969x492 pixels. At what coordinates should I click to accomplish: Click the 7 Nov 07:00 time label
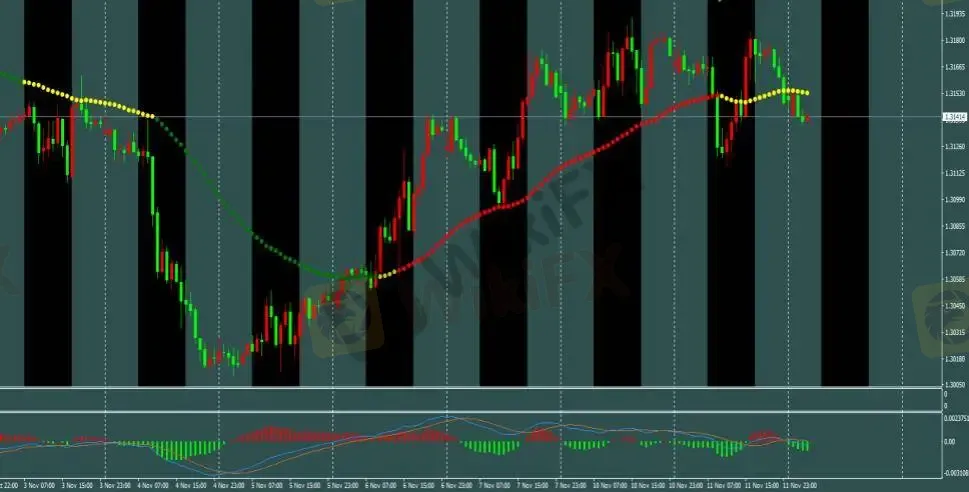click(494, 485)
